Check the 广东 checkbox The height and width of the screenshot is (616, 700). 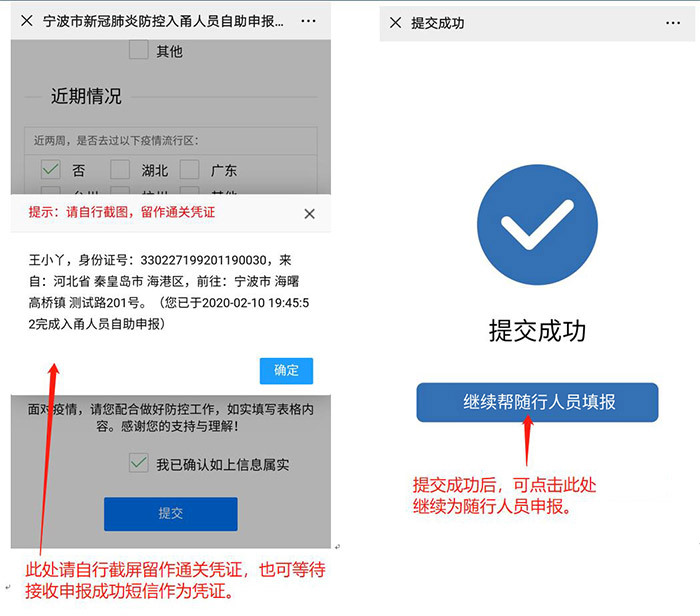pos(189,170)
